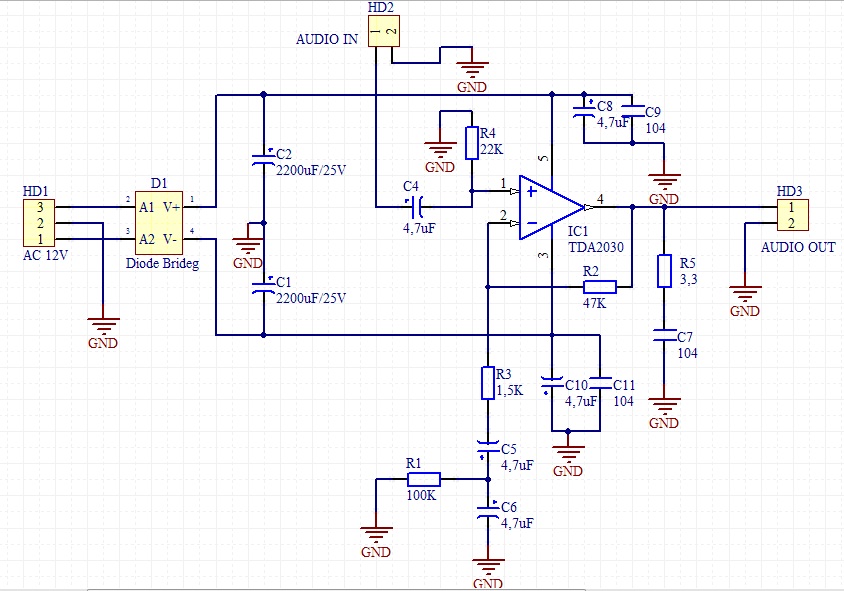844x591 pixels.
Task: Select the R2 feedback resistor
Action: pyautogui.click(x=600, y=287)
